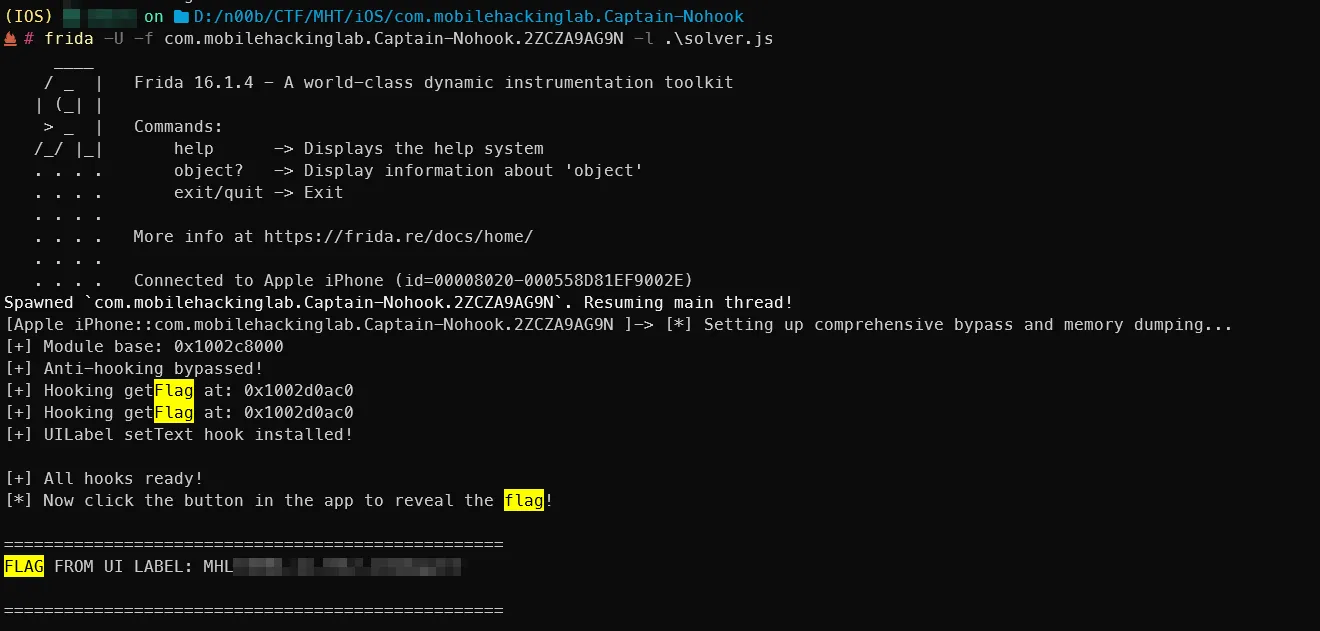Click the "object?" command entry

point(208,171)
